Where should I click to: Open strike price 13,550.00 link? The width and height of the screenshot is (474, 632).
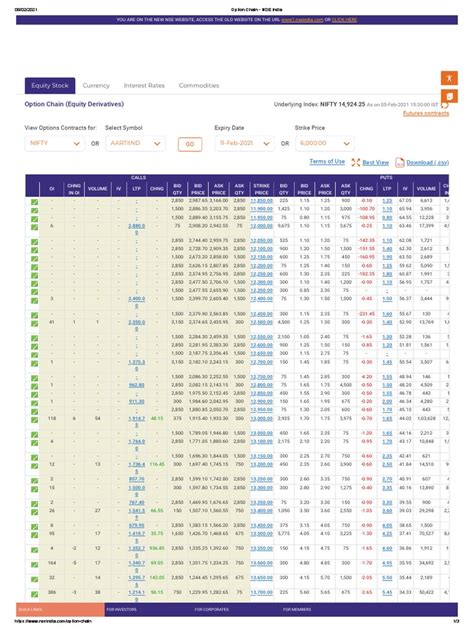(x=262, y=549)
